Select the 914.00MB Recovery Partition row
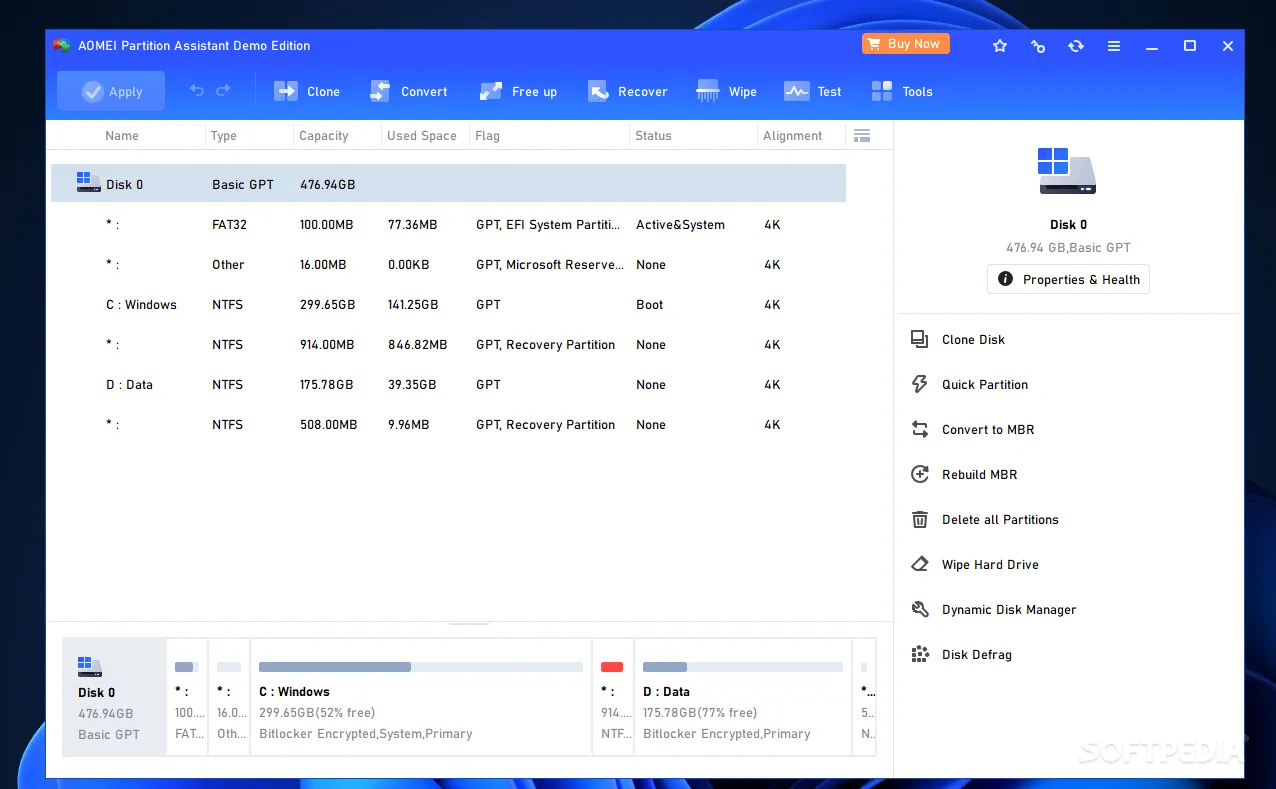 [448, 345]
